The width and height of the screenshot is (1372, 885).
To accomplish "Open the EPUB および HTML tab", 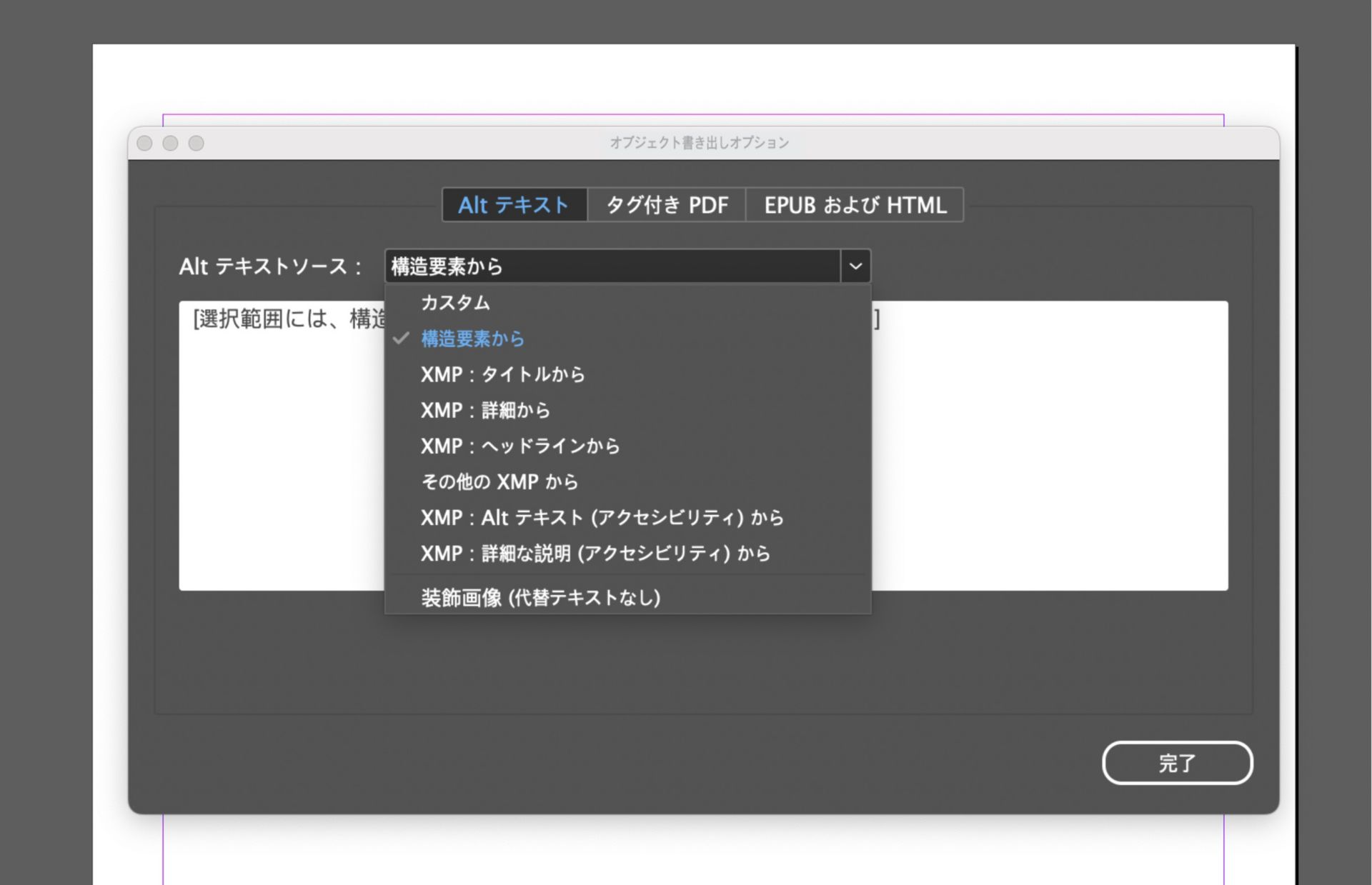I will tap(855, 205).
